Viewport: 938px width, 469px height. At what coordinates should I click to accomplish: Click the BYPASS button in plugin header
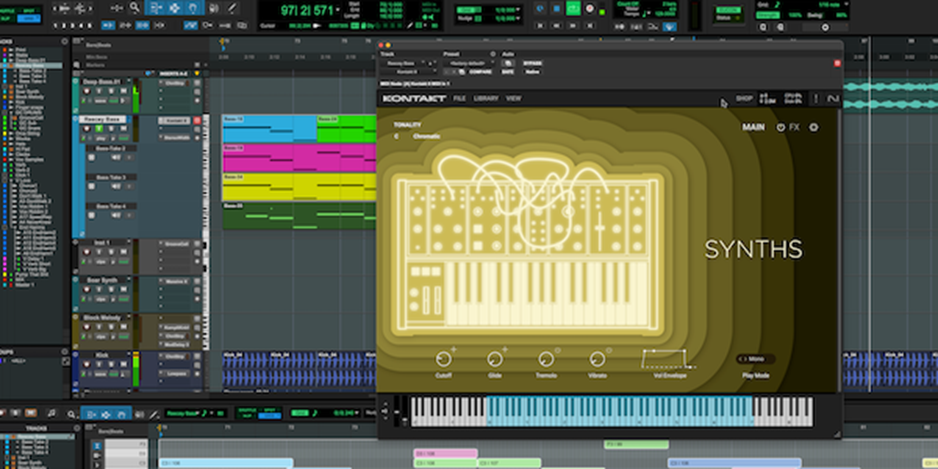[532, 63]
